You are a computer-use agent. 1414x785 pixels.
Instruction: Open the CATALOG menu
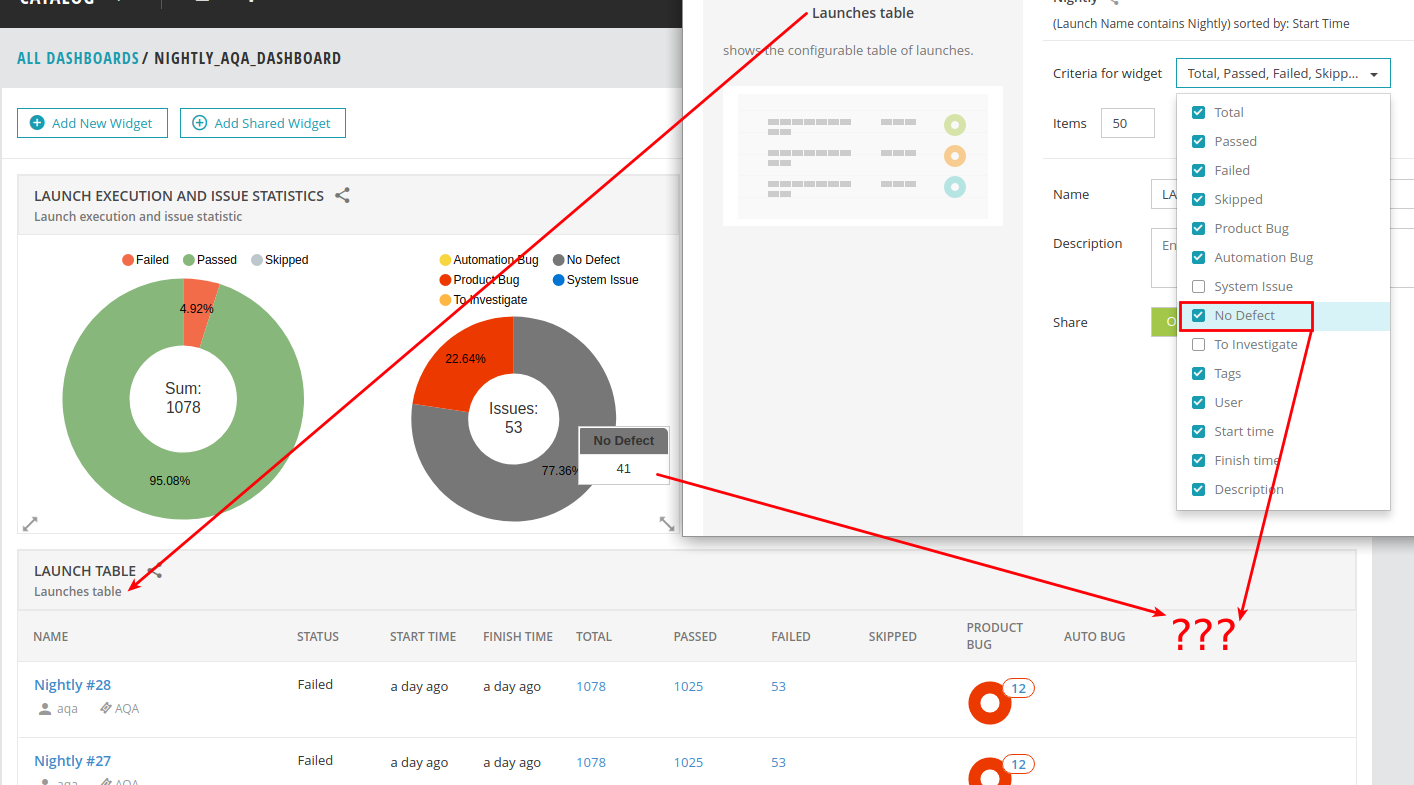(58, 3)
